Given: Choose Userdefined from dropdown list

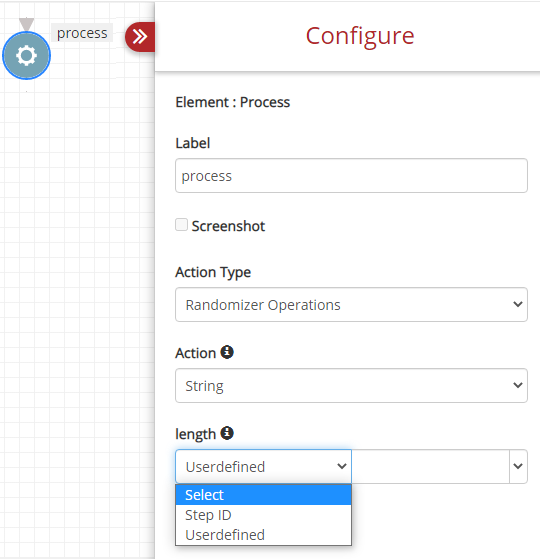Looking at the screenshot, I should pos(263,535).
